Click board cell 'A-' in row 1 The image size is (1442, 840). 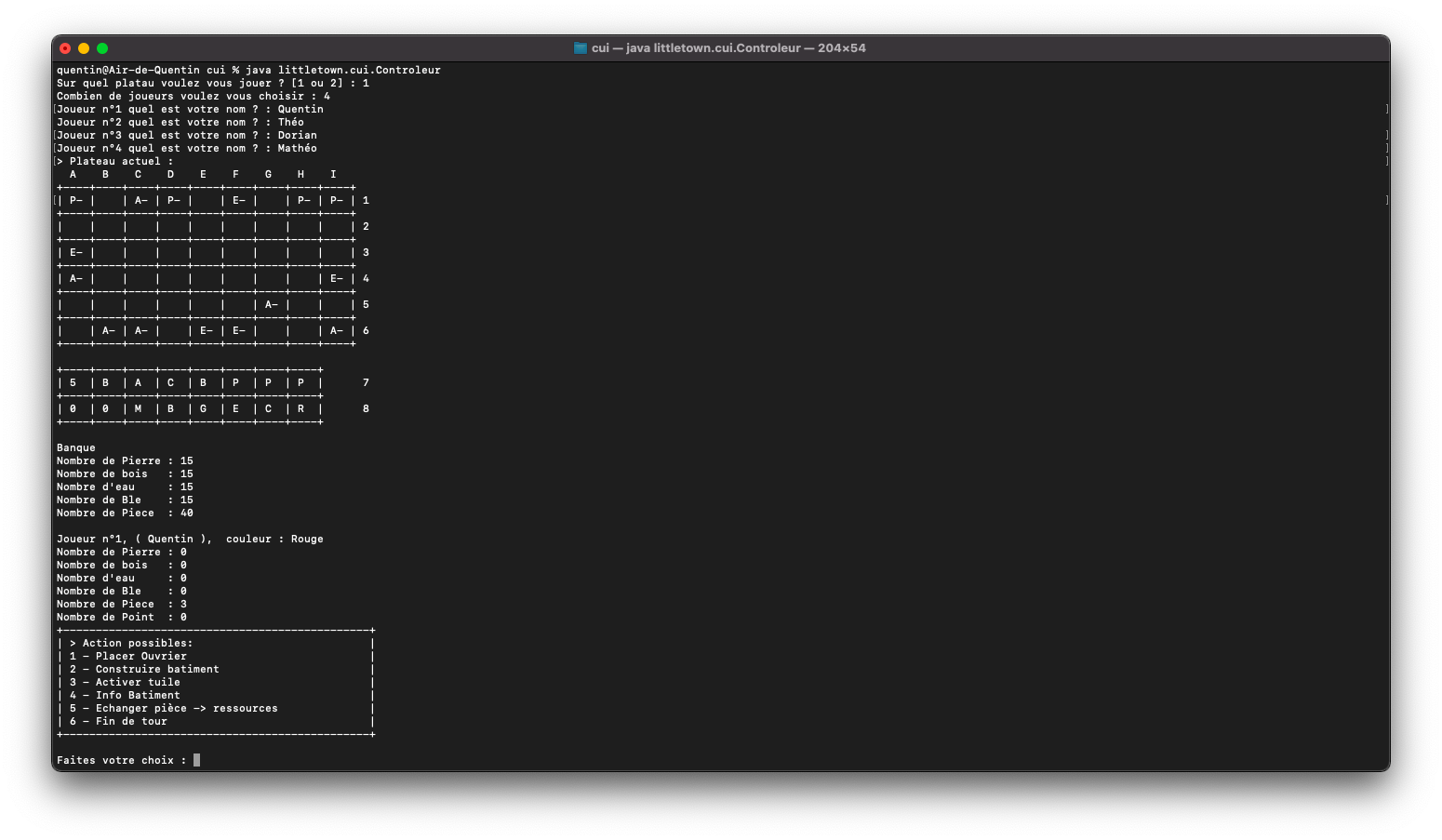pos(141,200)
